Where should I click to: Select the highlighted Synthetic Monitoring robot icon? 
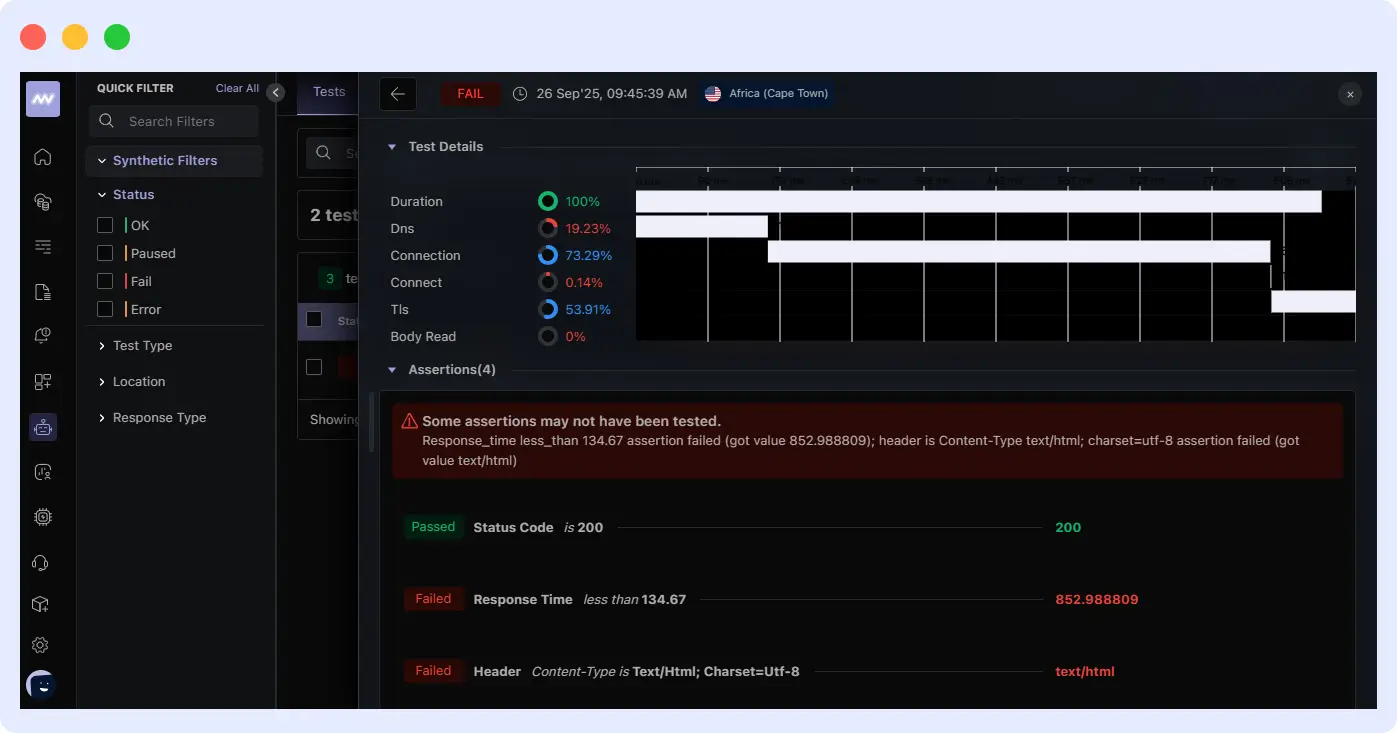(x=42, y=426)
